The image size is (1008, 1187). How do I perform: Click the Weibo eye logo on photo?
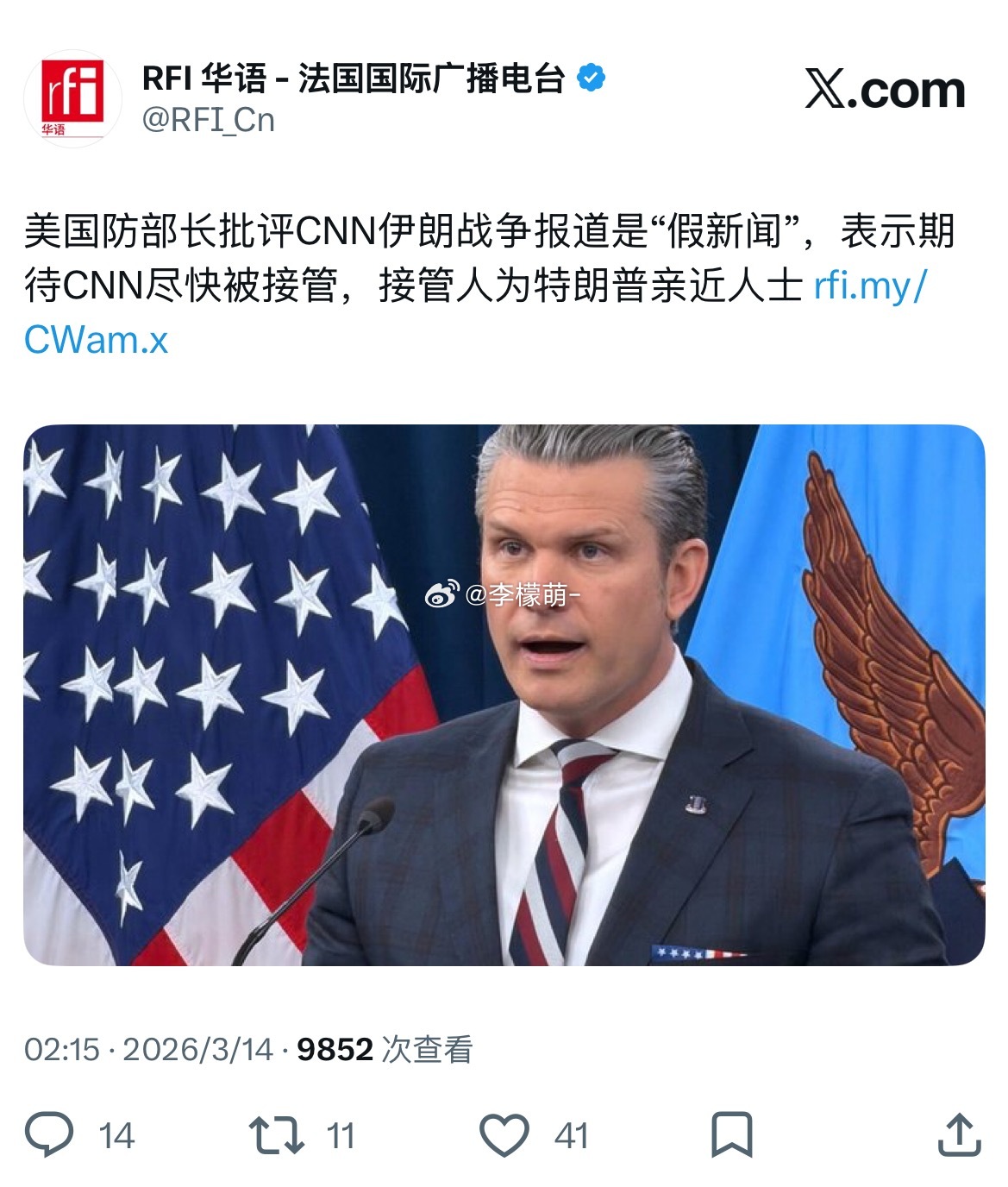click(x=442, y=594)
